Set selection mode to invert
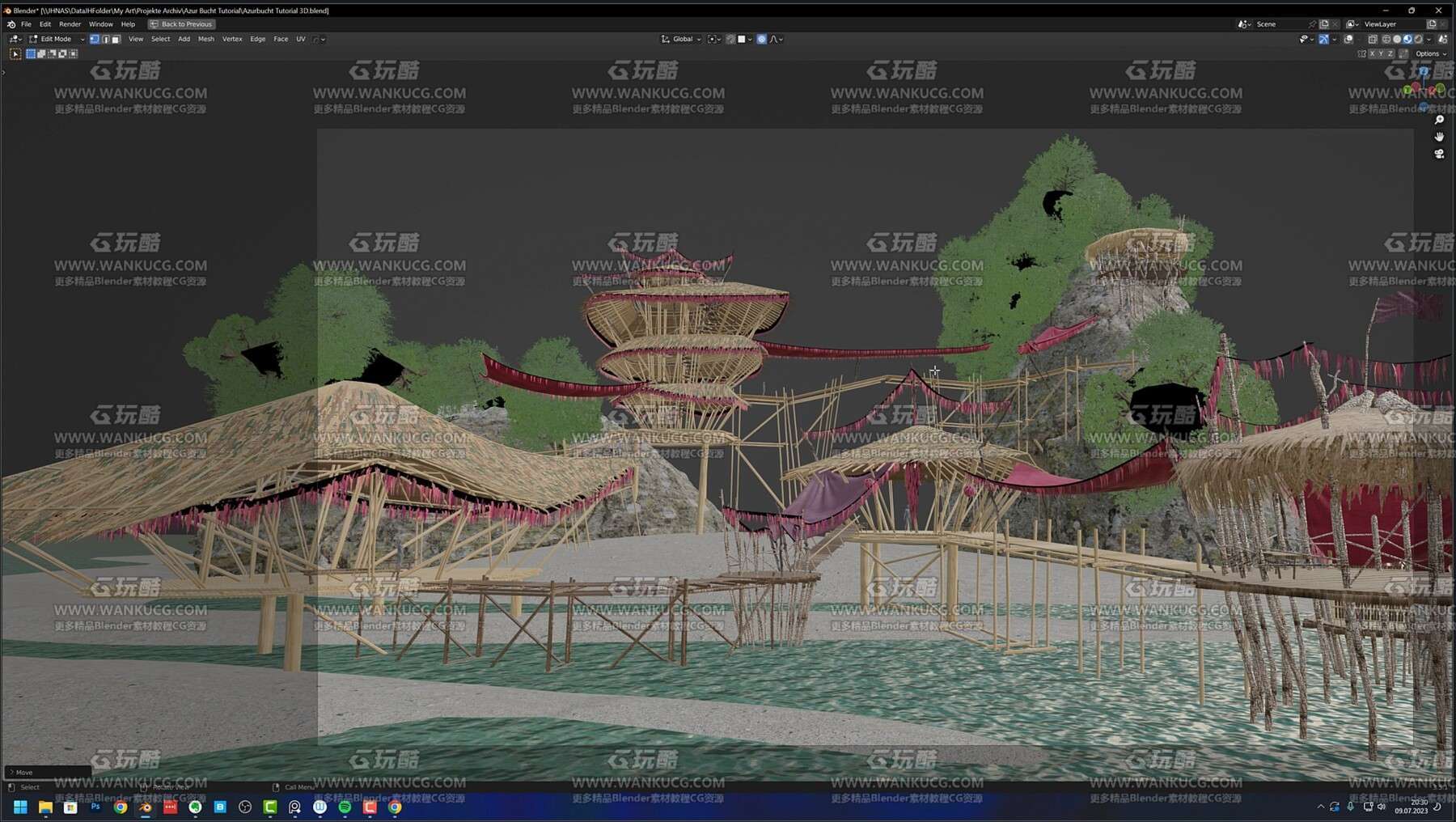Viewport: 1456px width, 822px height. [62, 53]
